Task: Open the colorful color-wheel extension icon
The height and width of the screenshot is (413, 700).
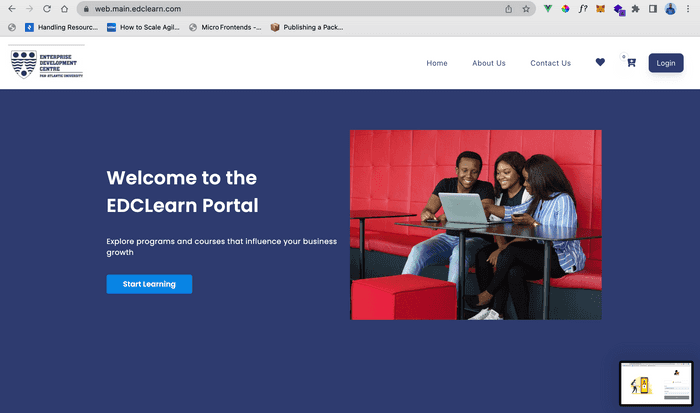Action: coord(565,8)
